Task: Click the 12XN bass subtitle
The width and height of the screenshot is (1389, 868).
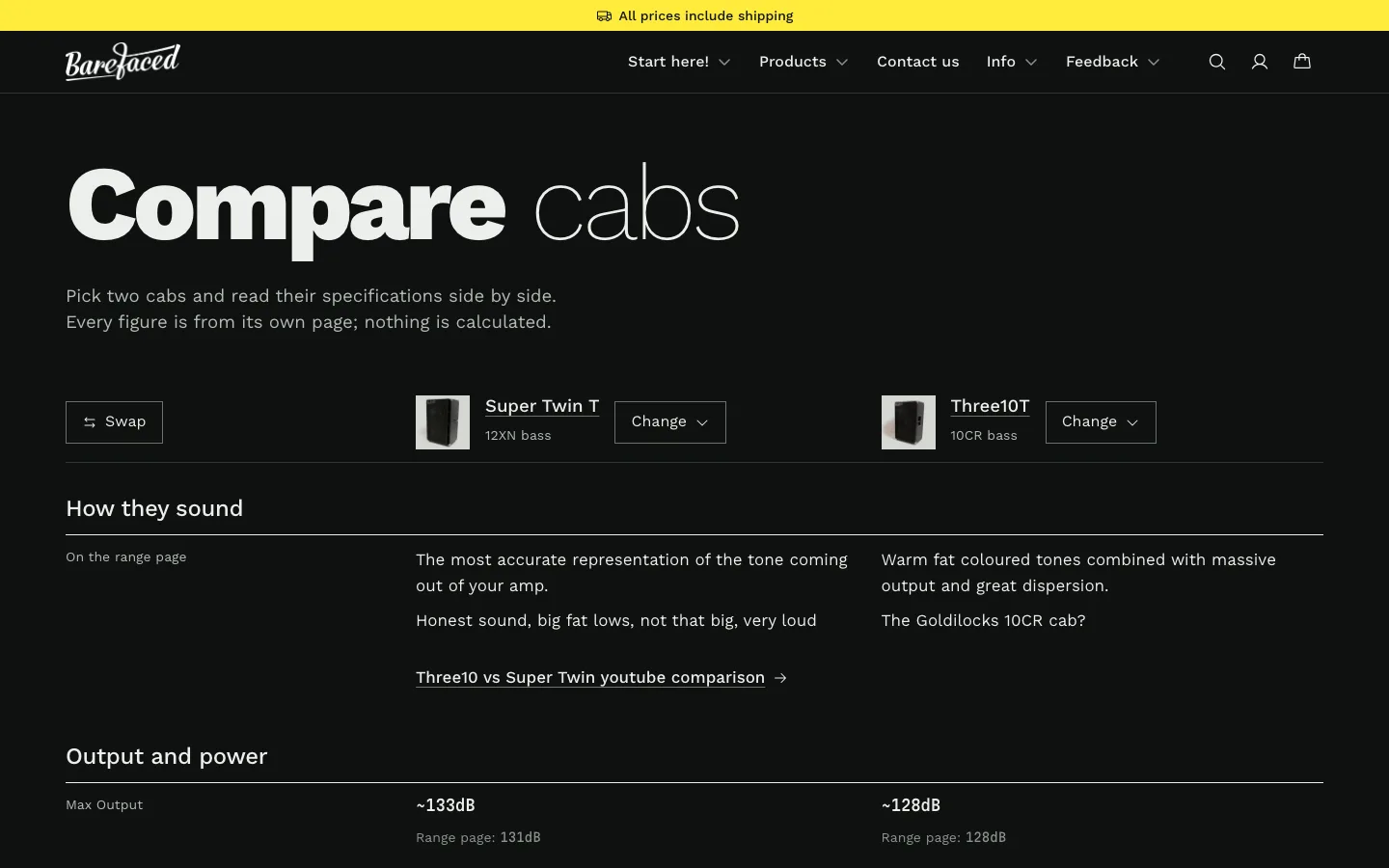Action: [x=518, y=436]
